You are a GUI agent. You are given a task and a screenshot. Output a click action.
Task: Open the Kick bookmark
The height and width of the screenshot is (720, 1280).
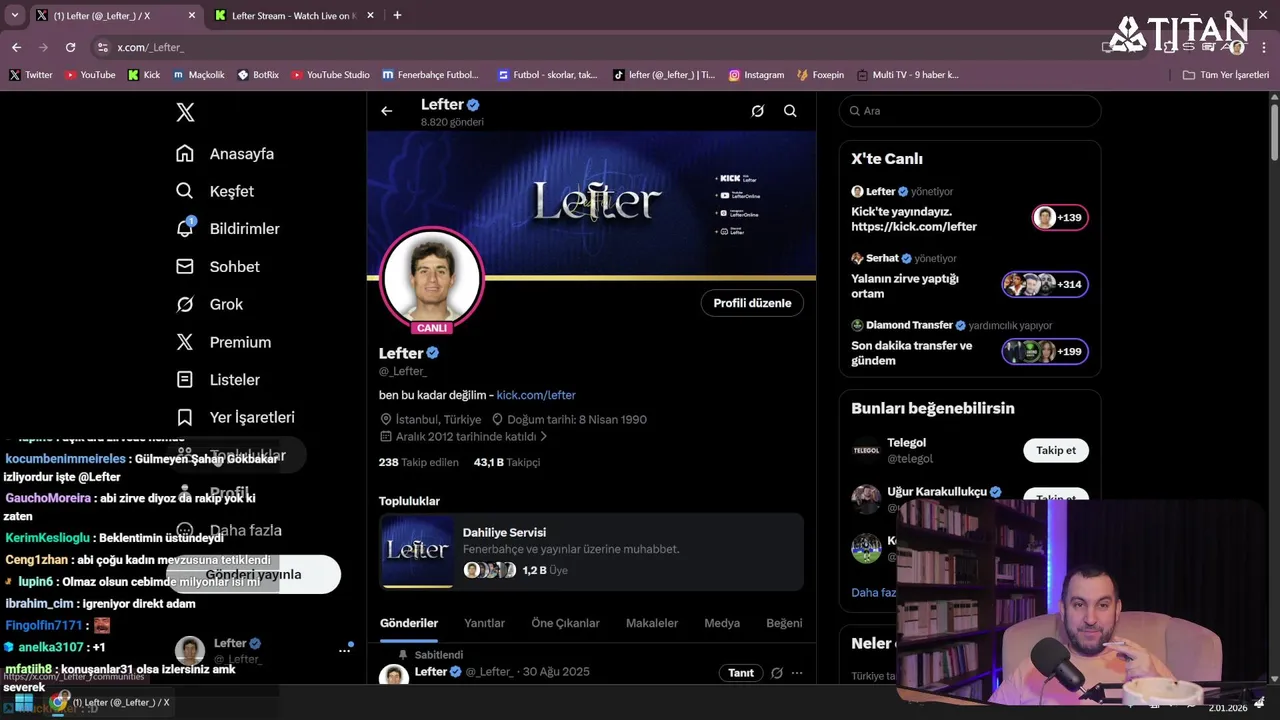(x=144, y=75)
